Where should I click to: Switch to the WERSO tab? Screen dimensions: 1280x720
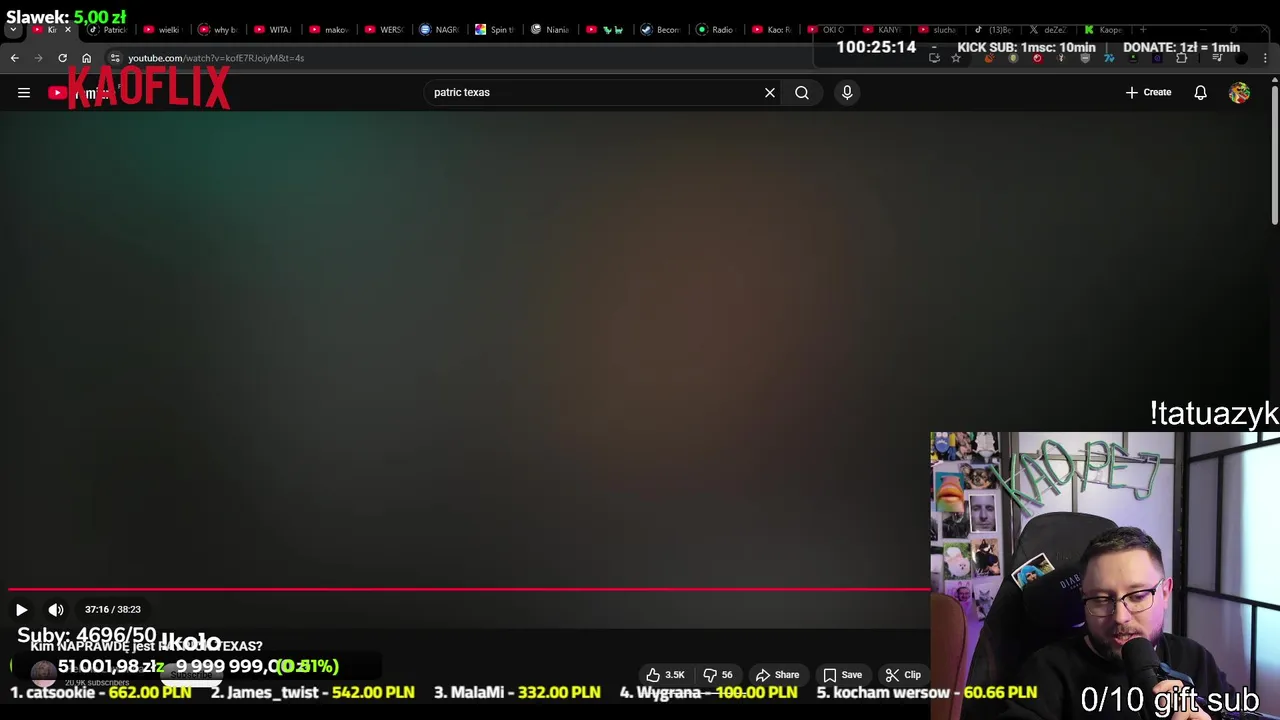pyautogui.click(x=383, y=30)
